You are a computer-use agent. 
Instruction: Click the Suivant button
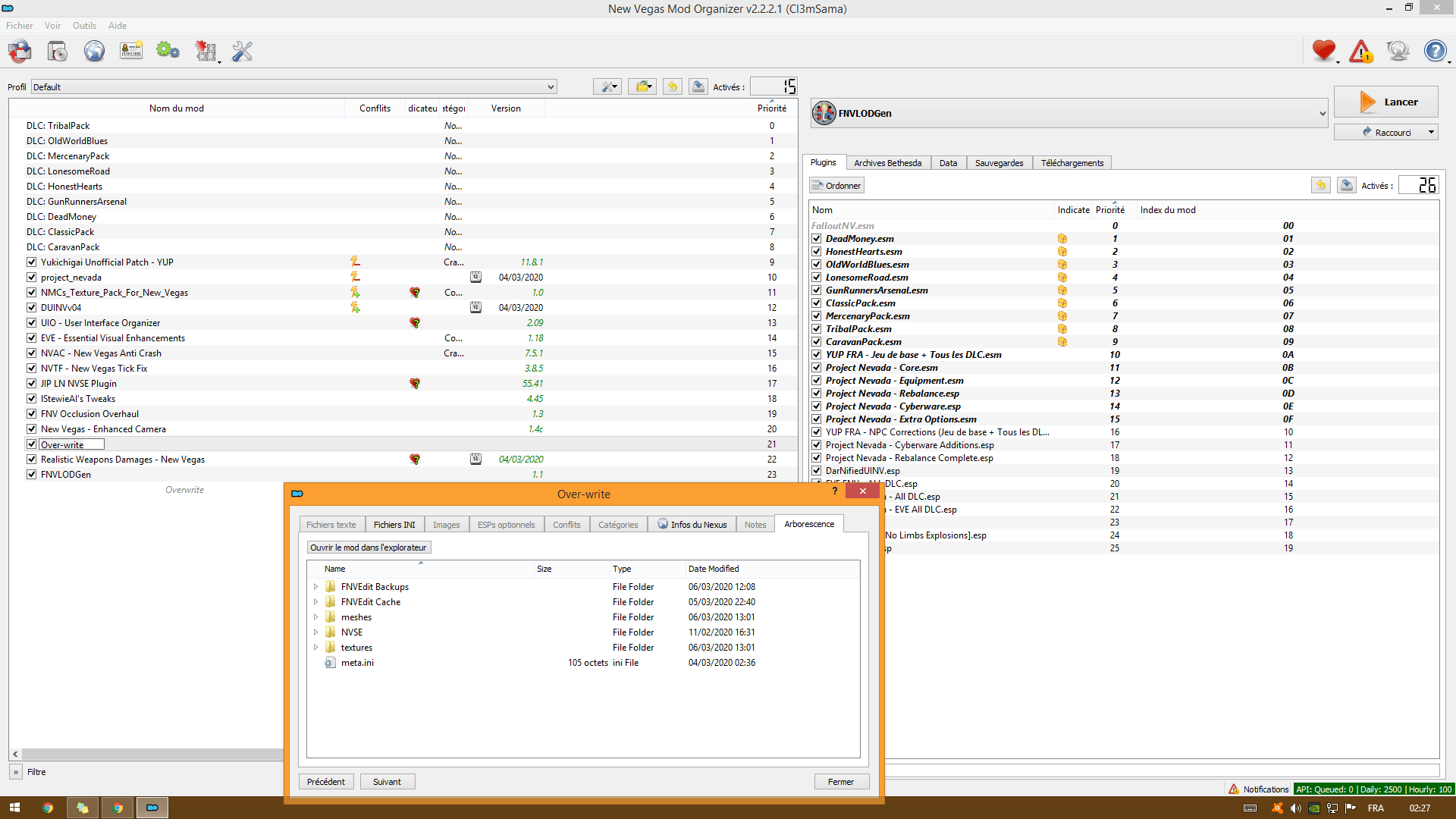pyautogui.click(x=387, y=781)
